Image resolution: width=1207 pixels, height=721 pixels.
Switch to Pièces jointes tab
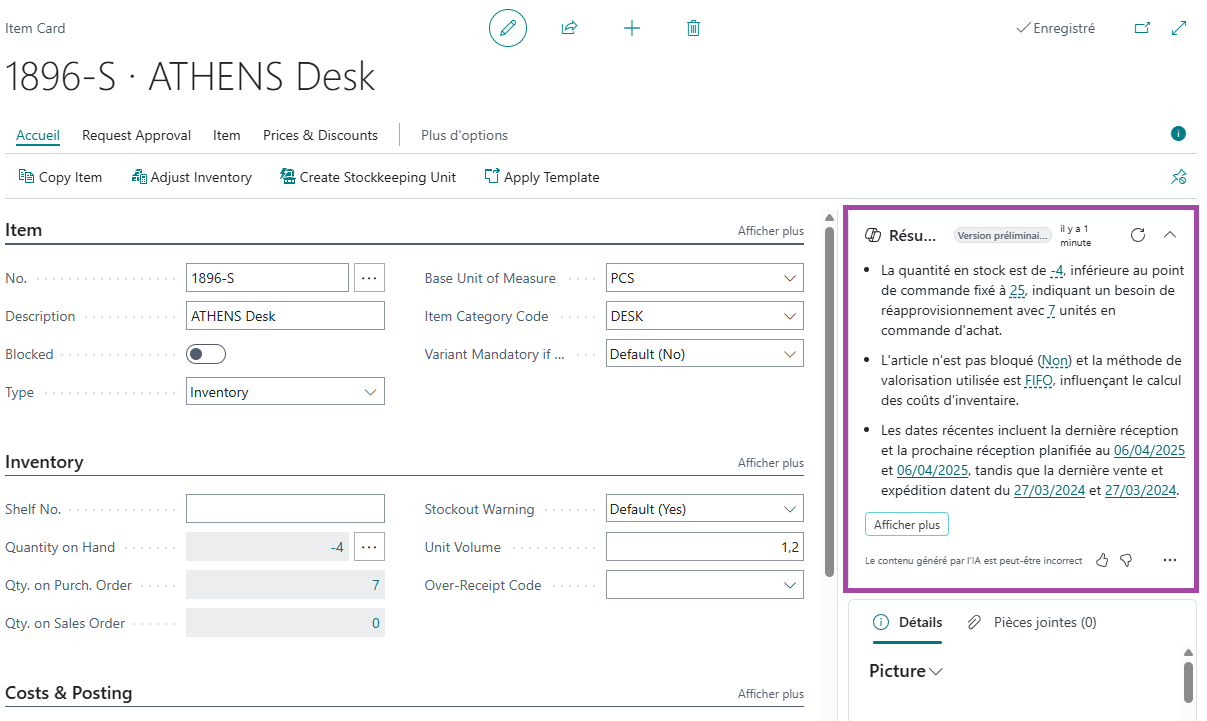coord(1033,622)
